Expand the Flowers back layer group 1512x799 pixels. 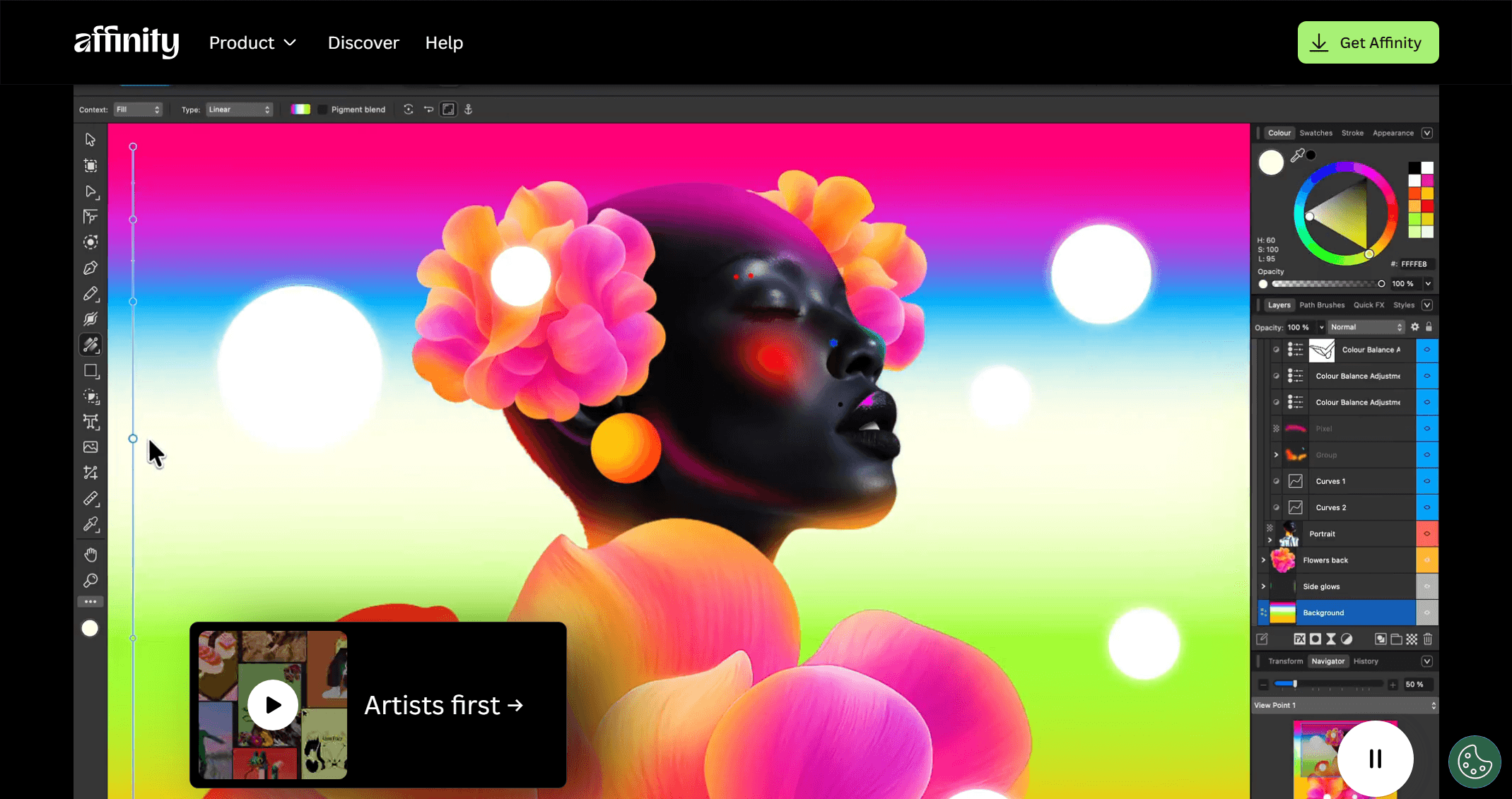(1263, 560)
